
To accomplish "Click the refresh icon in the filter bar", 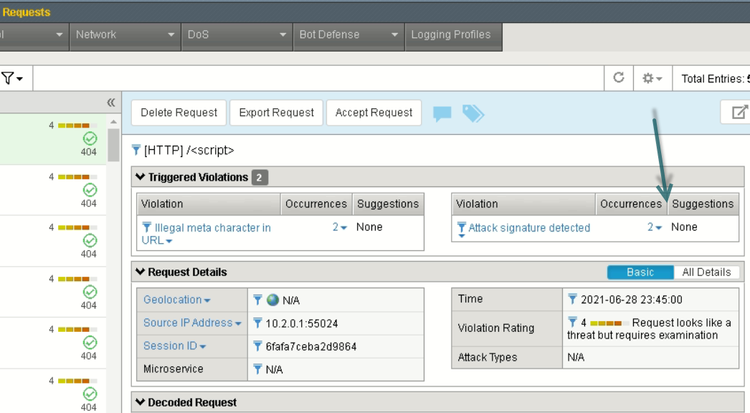I will coord(618,78).
